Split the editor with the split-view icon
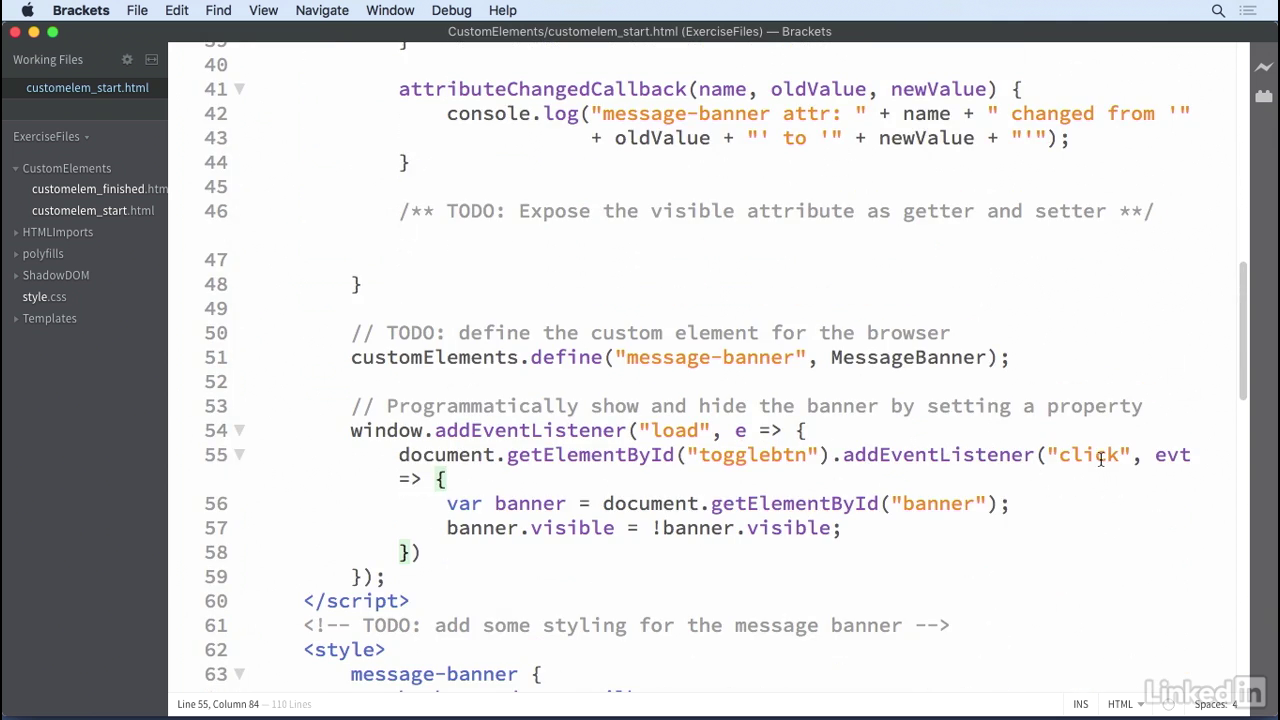 tap(152, 60)
